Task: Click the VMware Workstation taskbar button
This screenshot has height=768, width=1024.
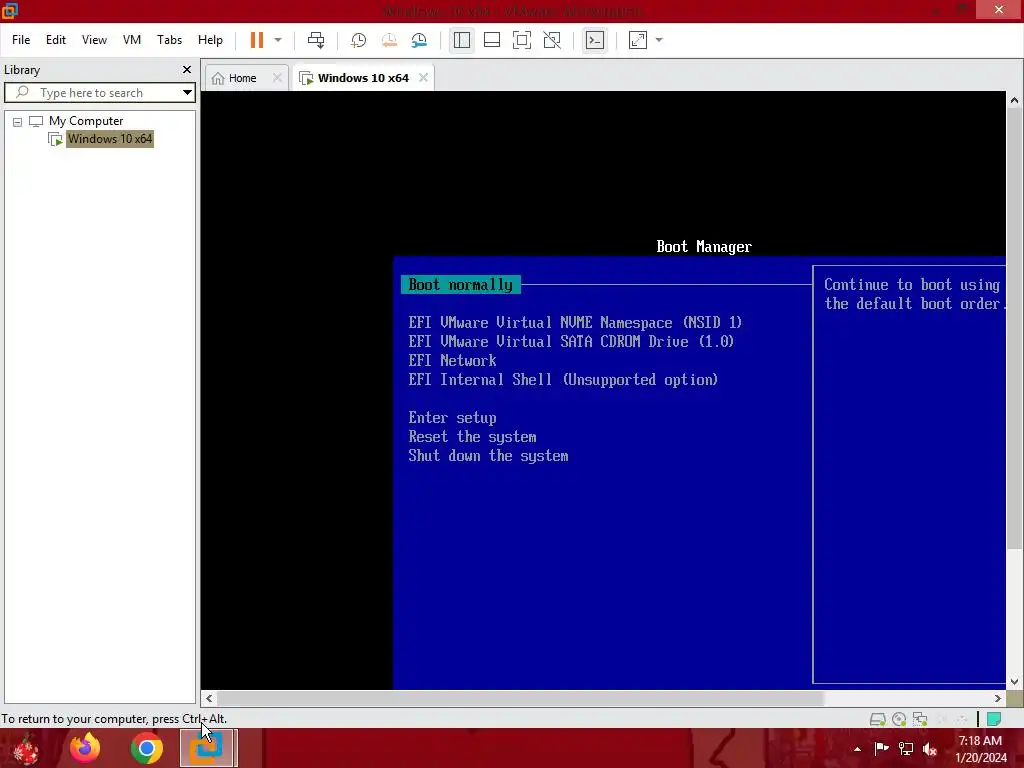Action: pyautogui.click(x=208, y=748)
